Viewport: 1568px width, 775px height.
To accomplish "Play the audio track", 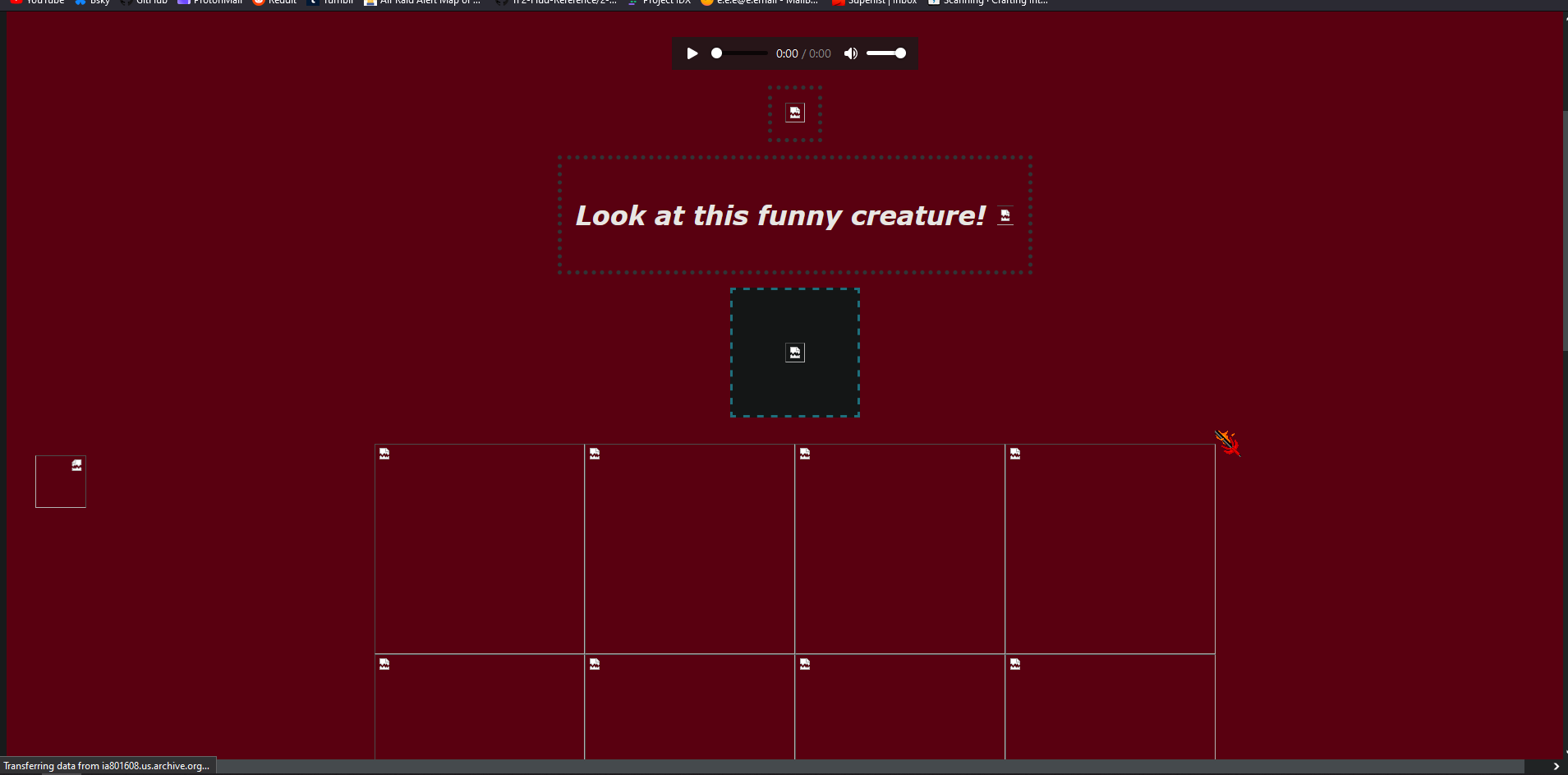I will tap(692, 53).
